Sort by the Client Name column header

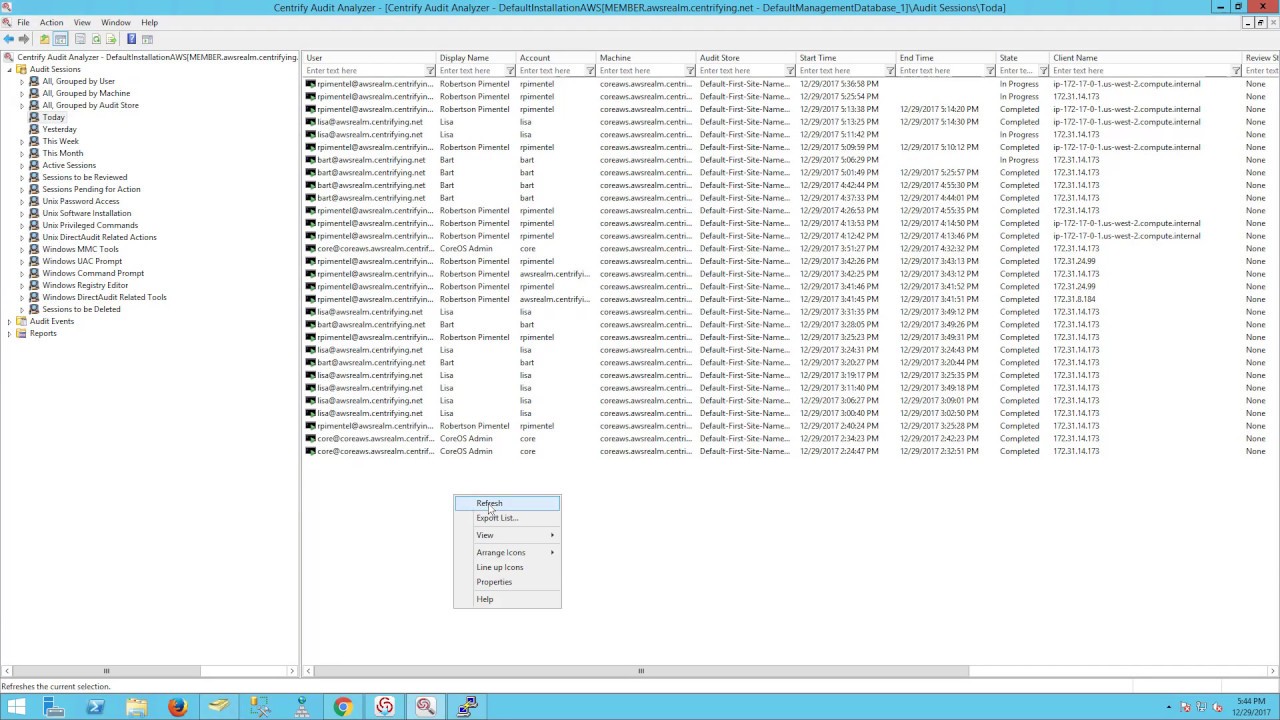click(x=1145, y=58)
